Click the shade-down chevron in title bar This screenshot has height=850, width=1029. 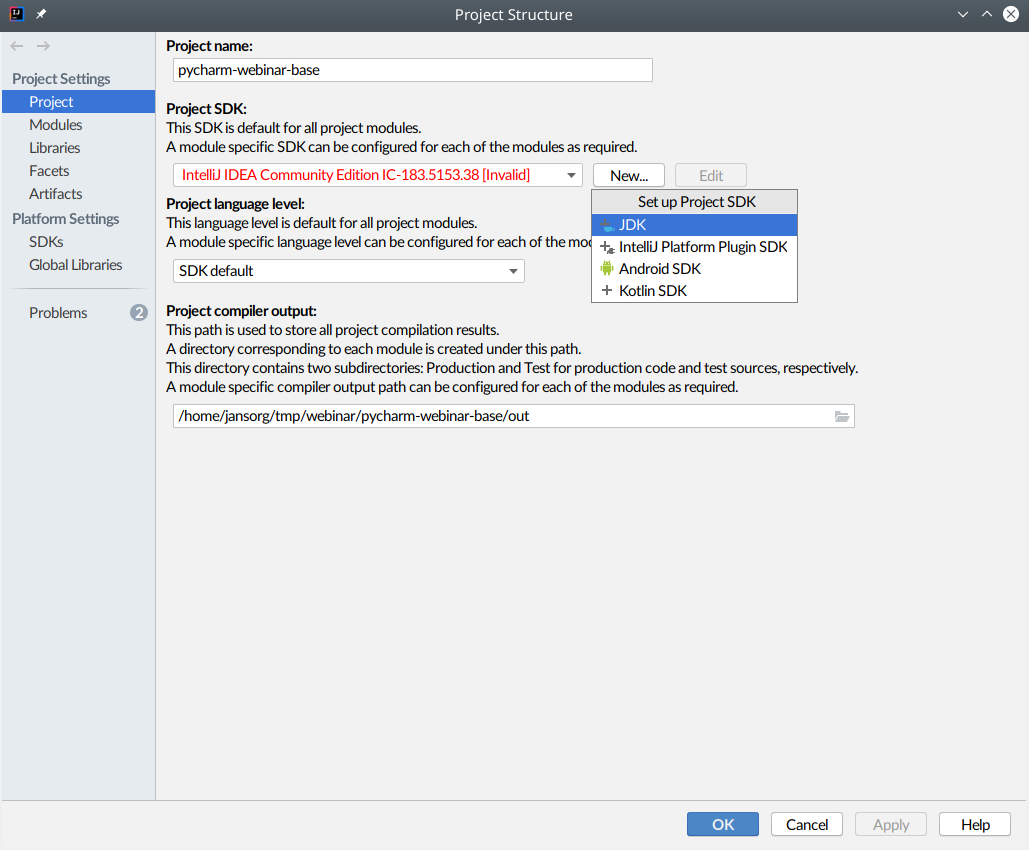[x=963, y=14]
